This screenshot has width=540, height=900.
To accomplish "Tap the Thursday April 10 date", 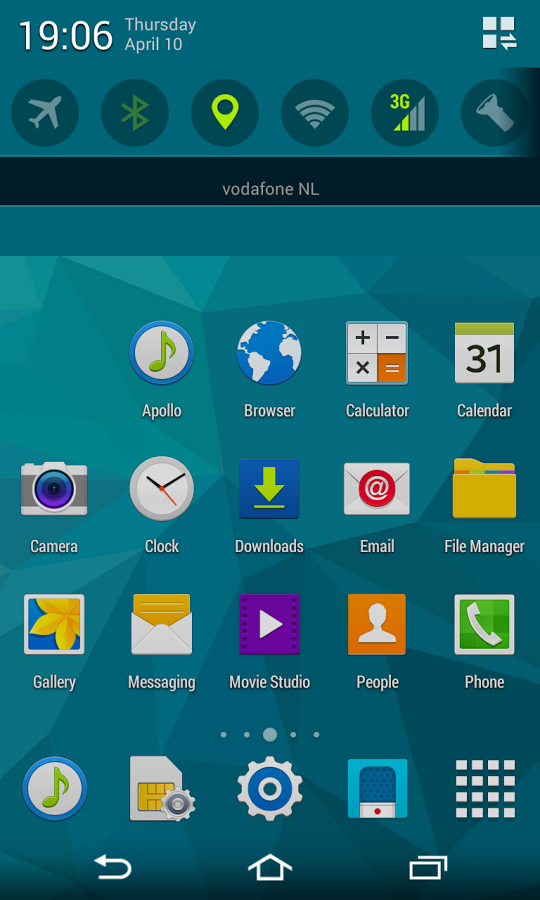I will click(160, 34).
